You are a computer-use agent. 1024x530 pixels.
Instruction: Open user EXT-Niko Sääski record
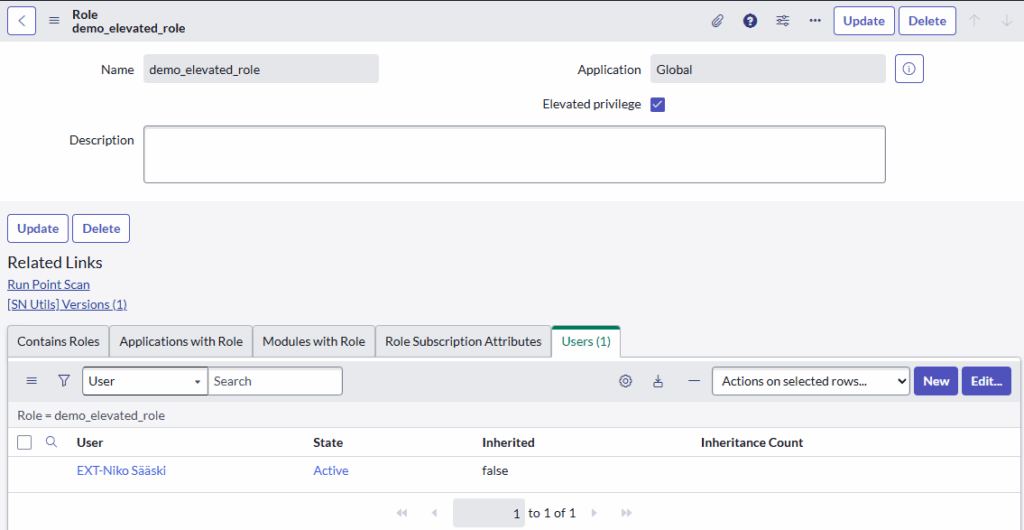(121, 470)
